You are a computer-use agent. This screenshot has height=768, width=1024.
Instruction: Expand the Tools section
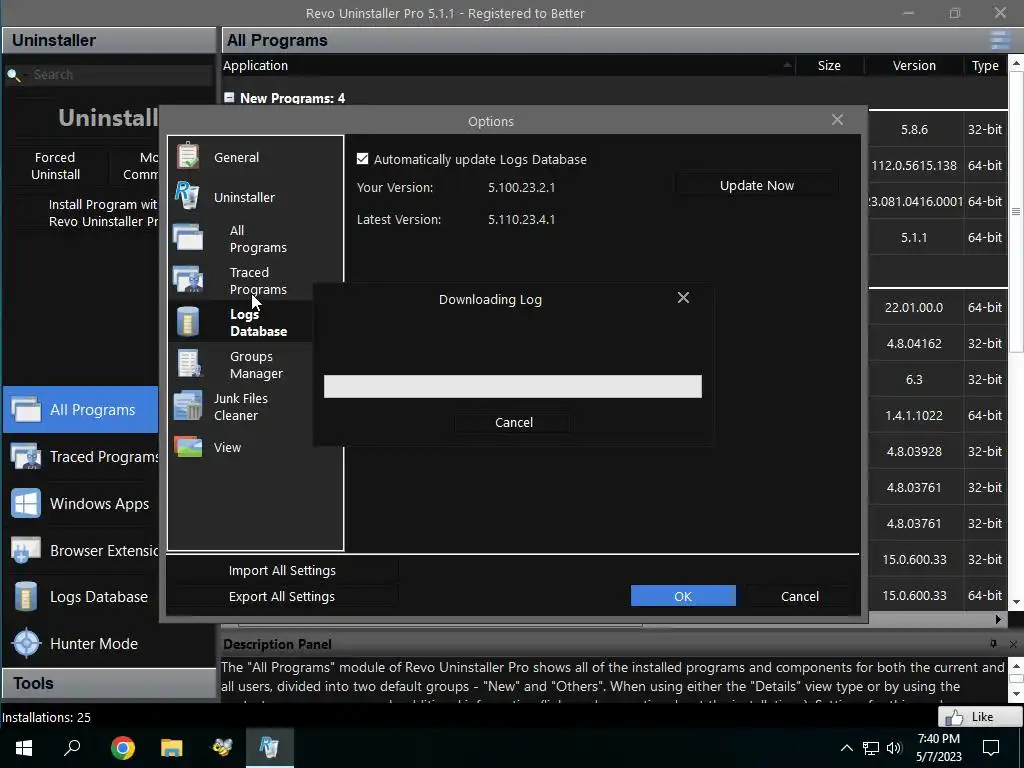point(109,683)
